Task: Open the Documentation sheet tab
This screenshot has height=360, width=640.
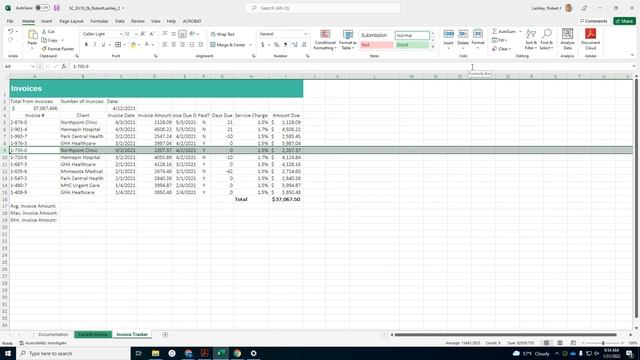Action: [x=53, y=334]
